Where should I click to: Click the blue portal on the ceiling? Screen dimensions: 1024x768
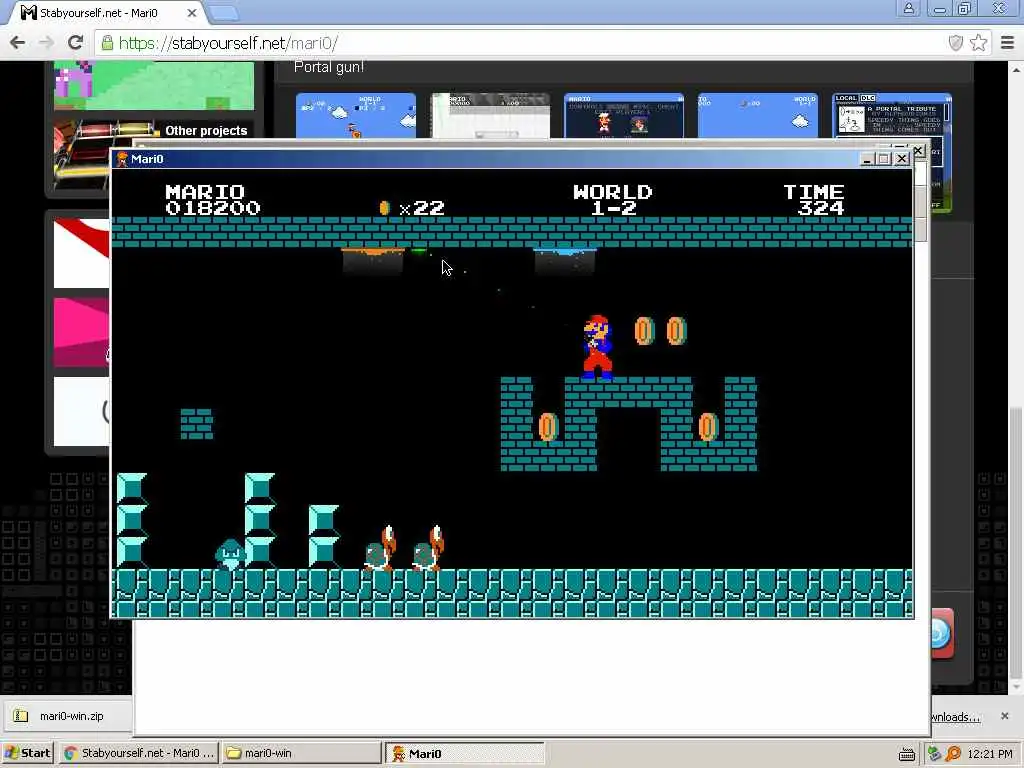pyautogui.click(x=565, y=251)
